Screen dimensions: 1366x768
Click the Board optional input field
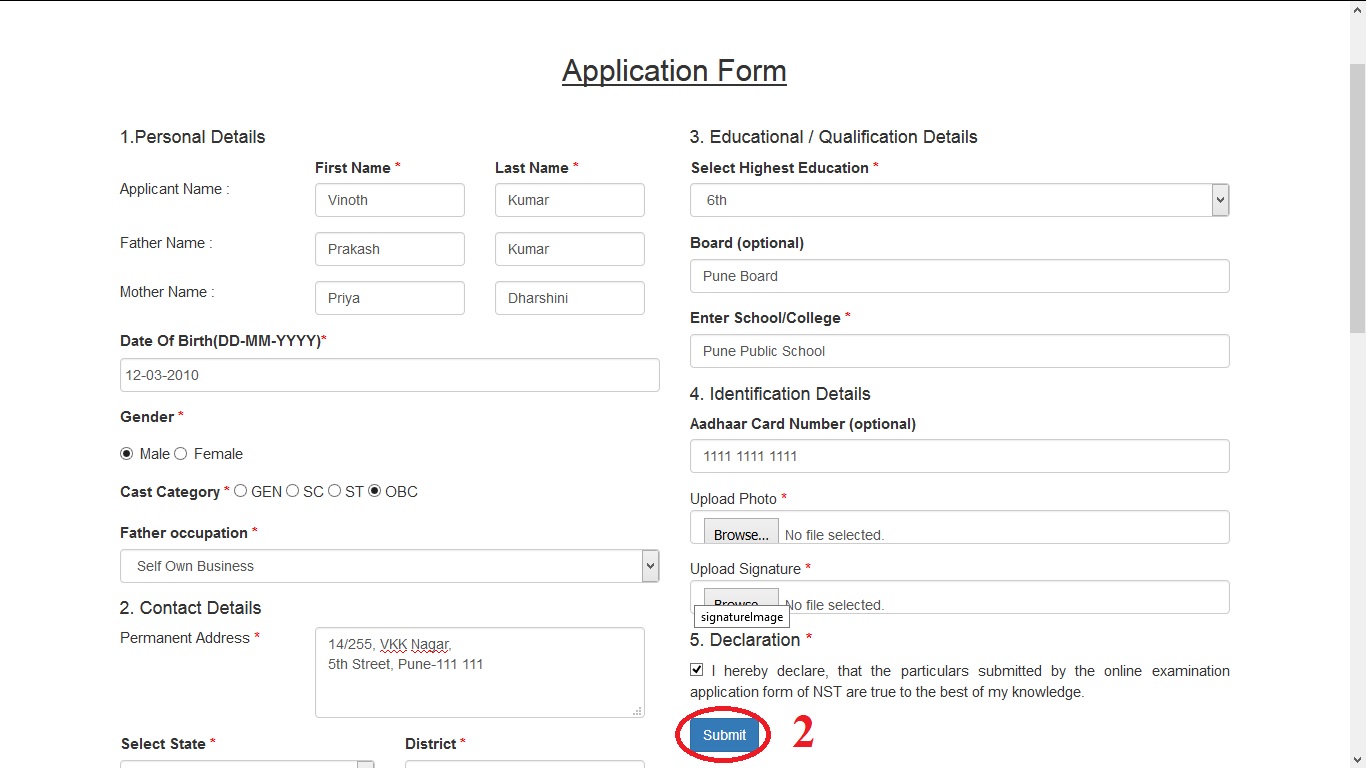959,276
